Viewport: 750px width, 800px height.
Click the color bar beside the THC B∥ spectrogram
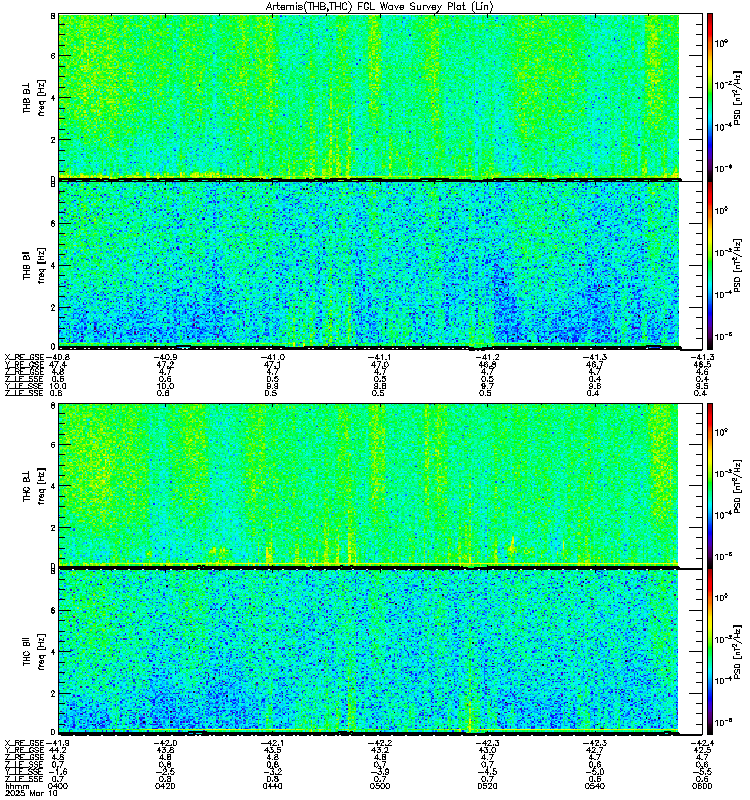[x=710, y=652]
